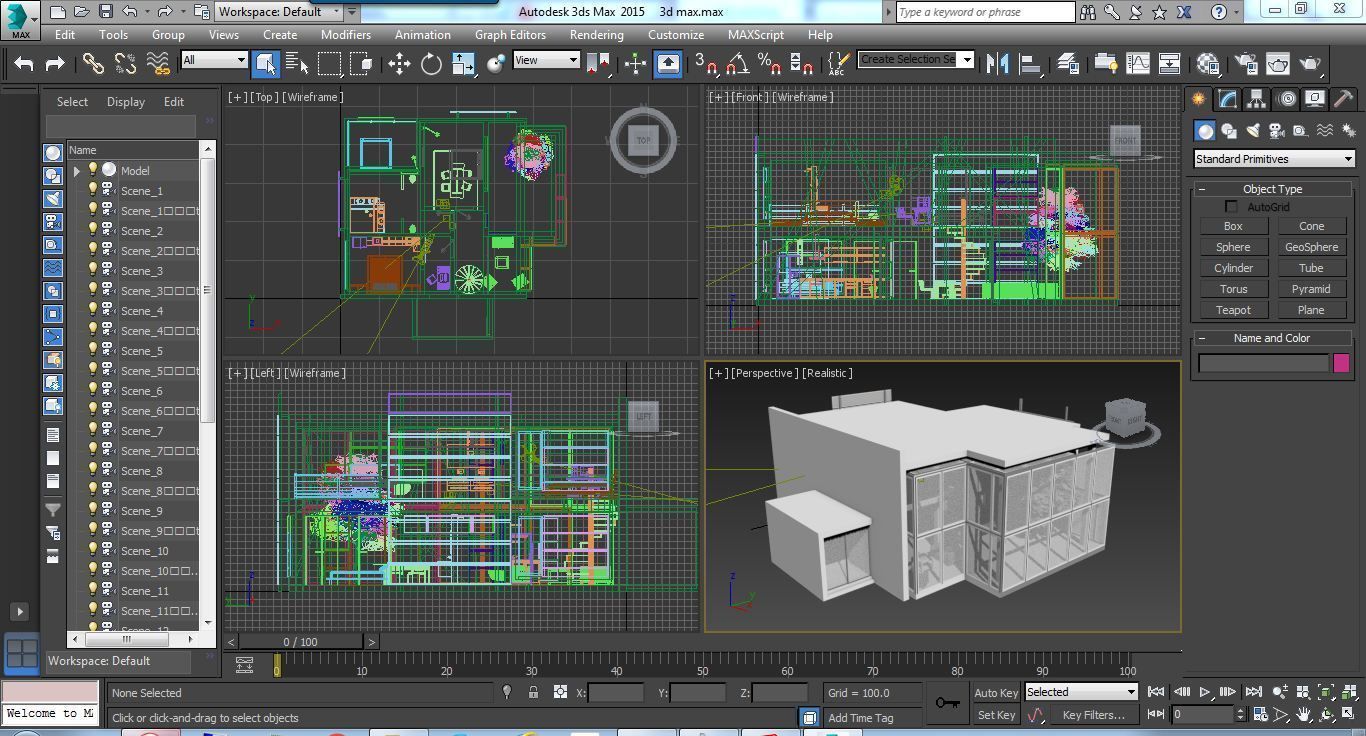Click frame 50 on the track bar

[x=702, y=665]
